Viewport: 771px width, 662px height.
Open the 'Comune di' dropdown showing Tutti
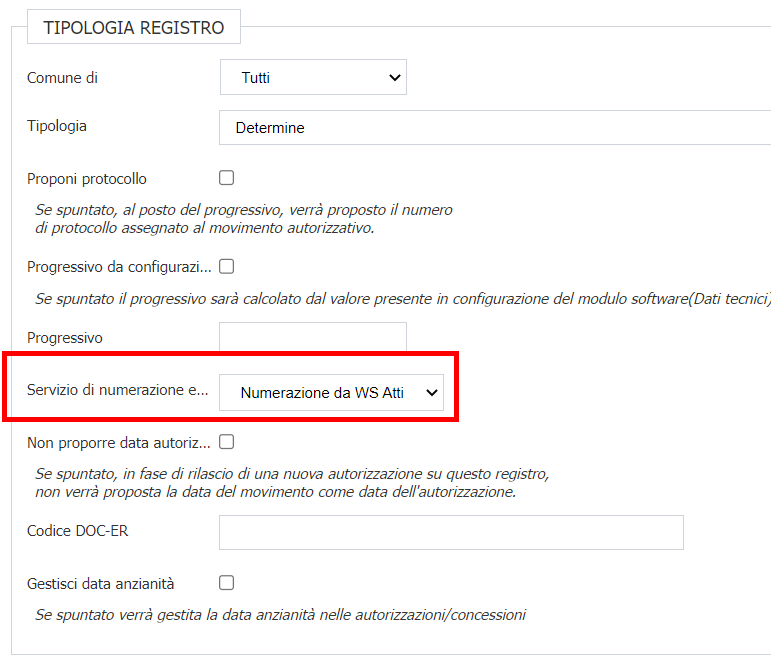pyautogui.click(x=313, y=78)
